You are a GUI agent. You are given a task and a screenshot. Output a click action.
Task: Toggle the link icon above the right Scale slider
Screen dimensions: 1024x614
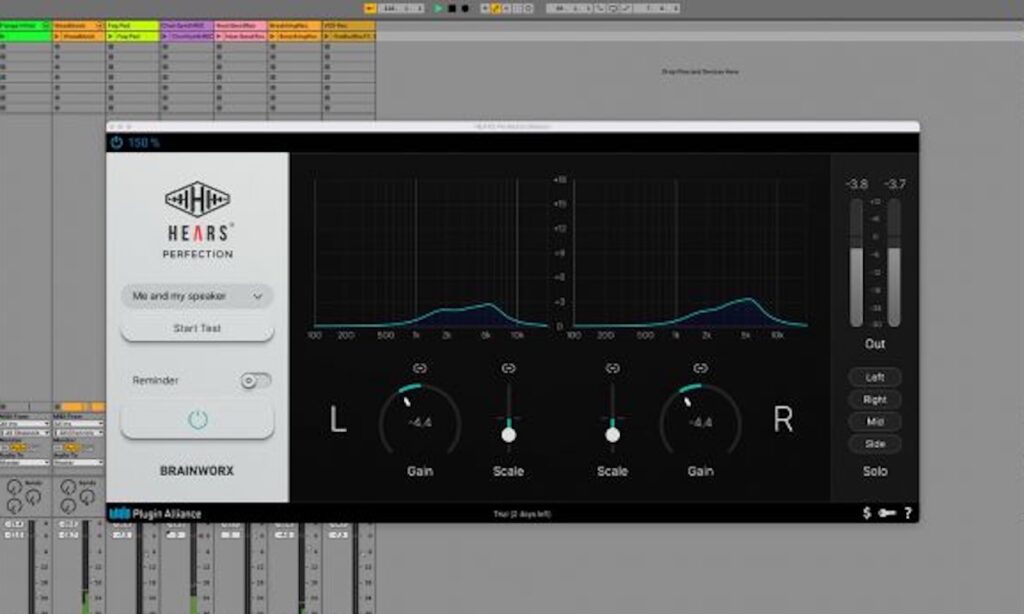[612, 368]
